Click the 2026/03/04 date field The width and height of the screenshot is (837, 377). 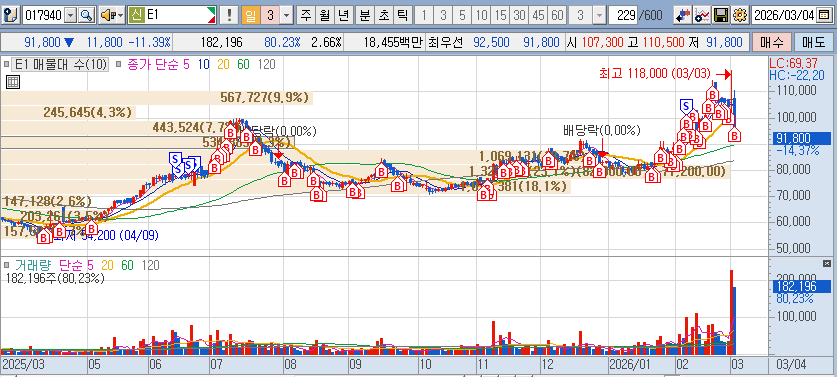(784, 15)
